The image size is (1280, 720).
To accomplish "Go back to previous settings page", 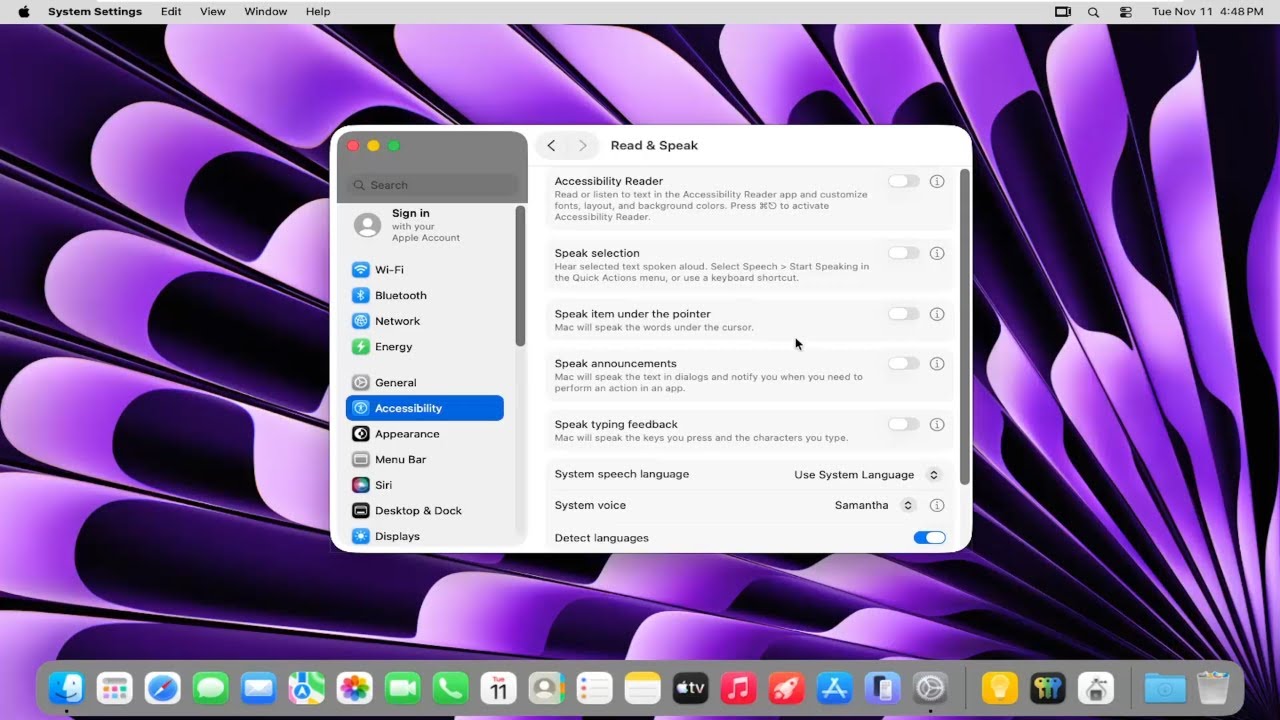I will (551, 146).
